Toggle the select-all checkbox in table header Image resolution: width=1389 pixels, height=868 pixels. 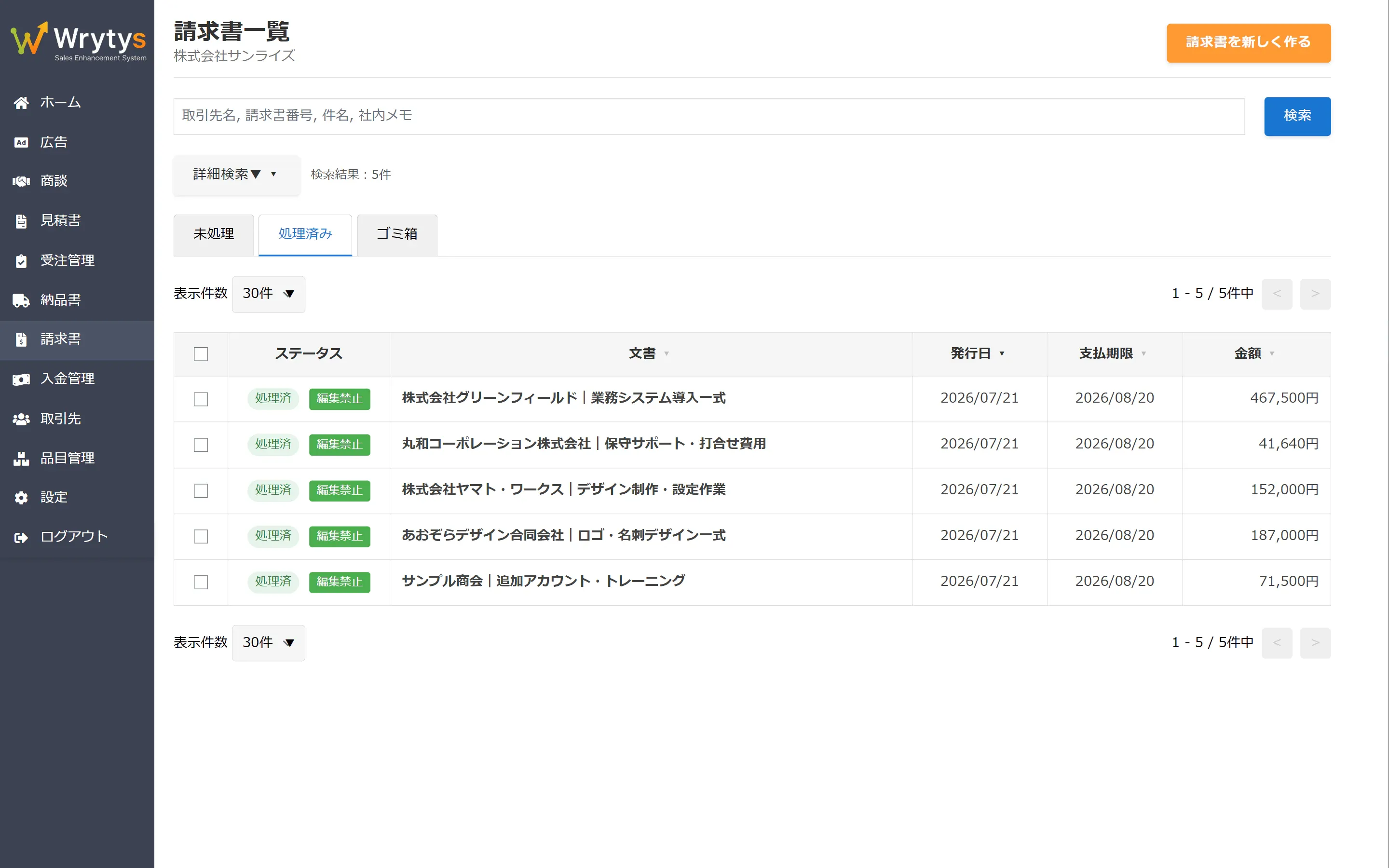coord(201,354)
